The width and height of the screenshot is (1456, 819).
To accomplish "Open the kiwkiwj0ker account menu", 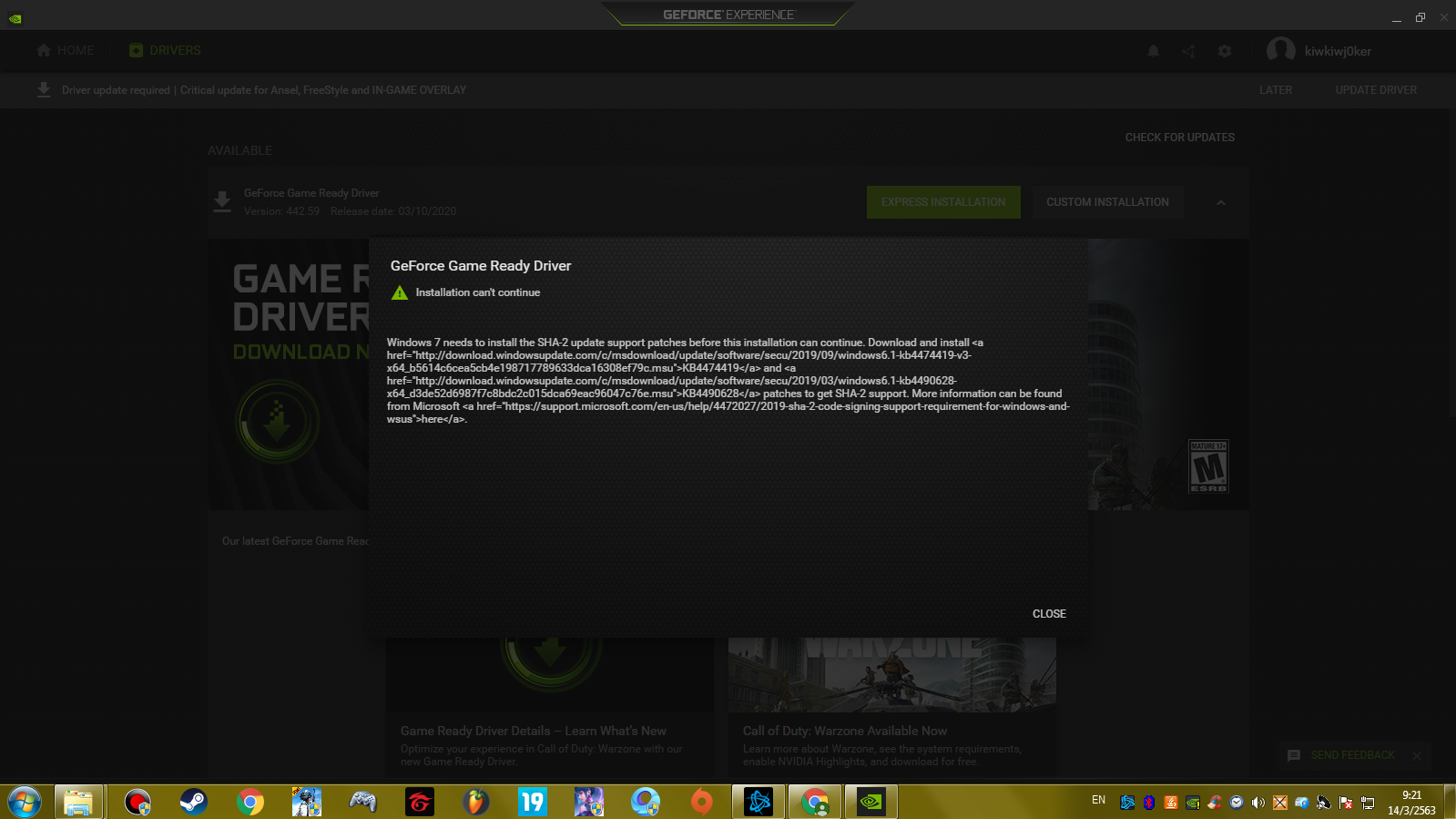I will tap(1338, 52).
